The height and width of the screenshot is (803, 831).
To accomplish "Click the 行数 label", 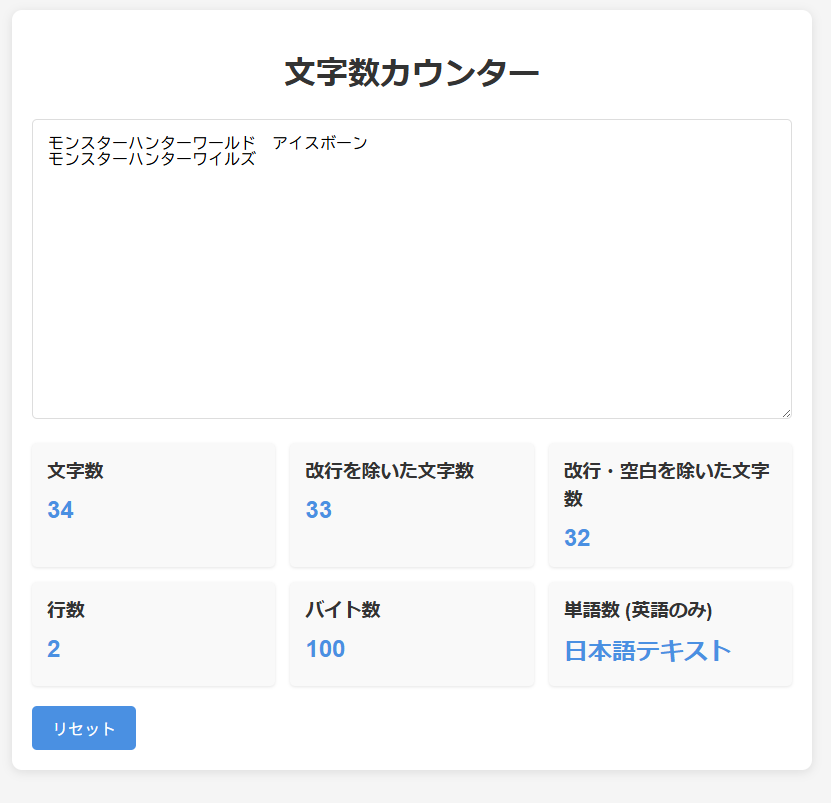I will (x=66, y=610).
